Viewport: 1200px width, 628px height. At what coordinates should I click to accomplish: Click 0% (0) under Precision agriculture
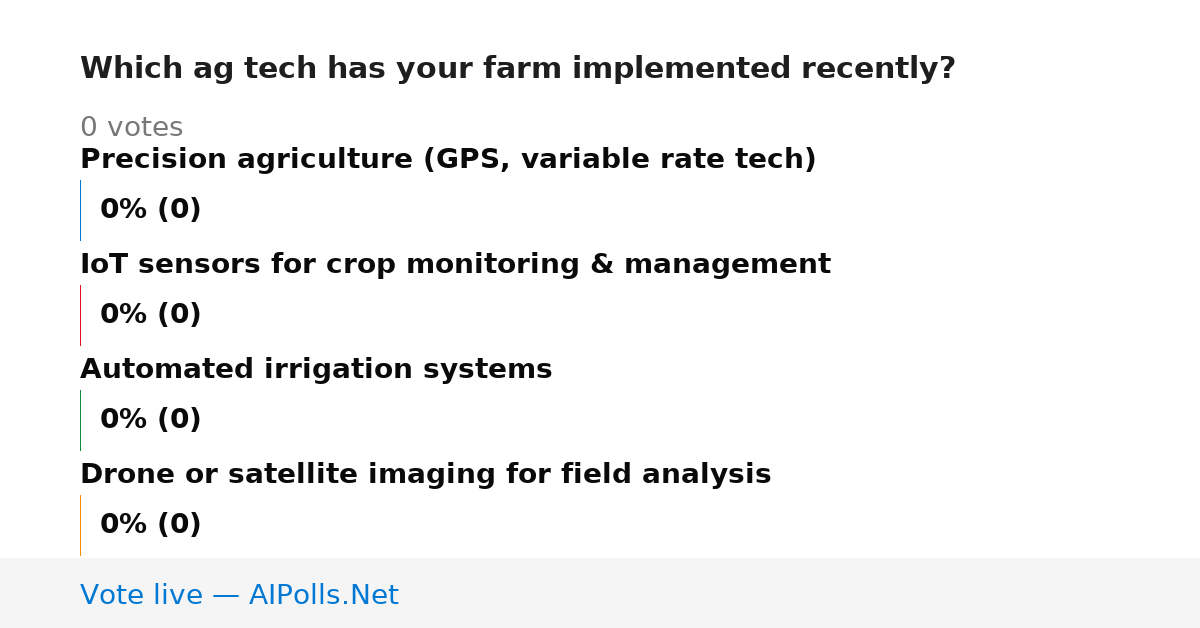150,210
